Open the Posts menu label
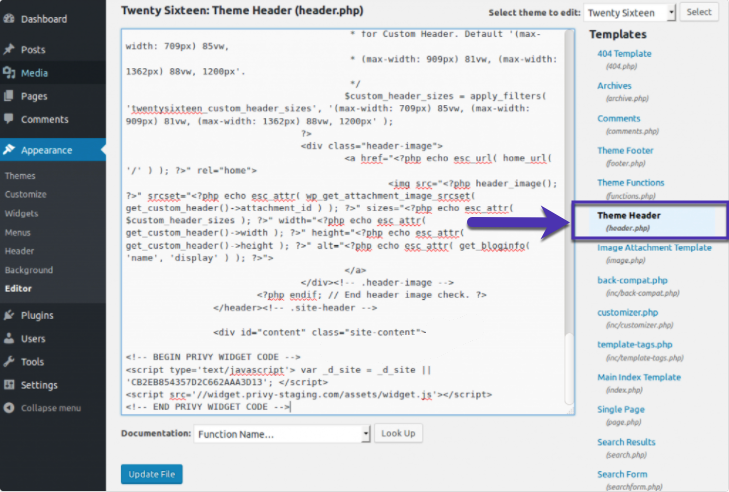Viewport: 729px width, 492px height. 33,49
